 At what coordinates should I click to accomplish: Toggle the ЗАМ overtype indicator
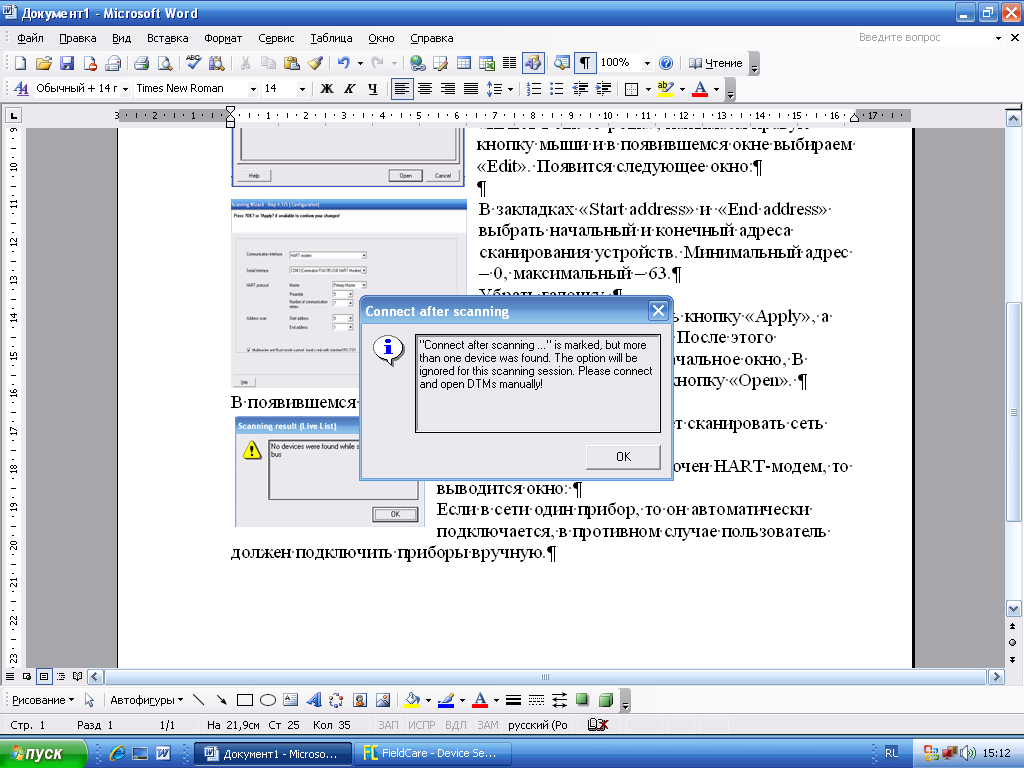pos(488,725)
